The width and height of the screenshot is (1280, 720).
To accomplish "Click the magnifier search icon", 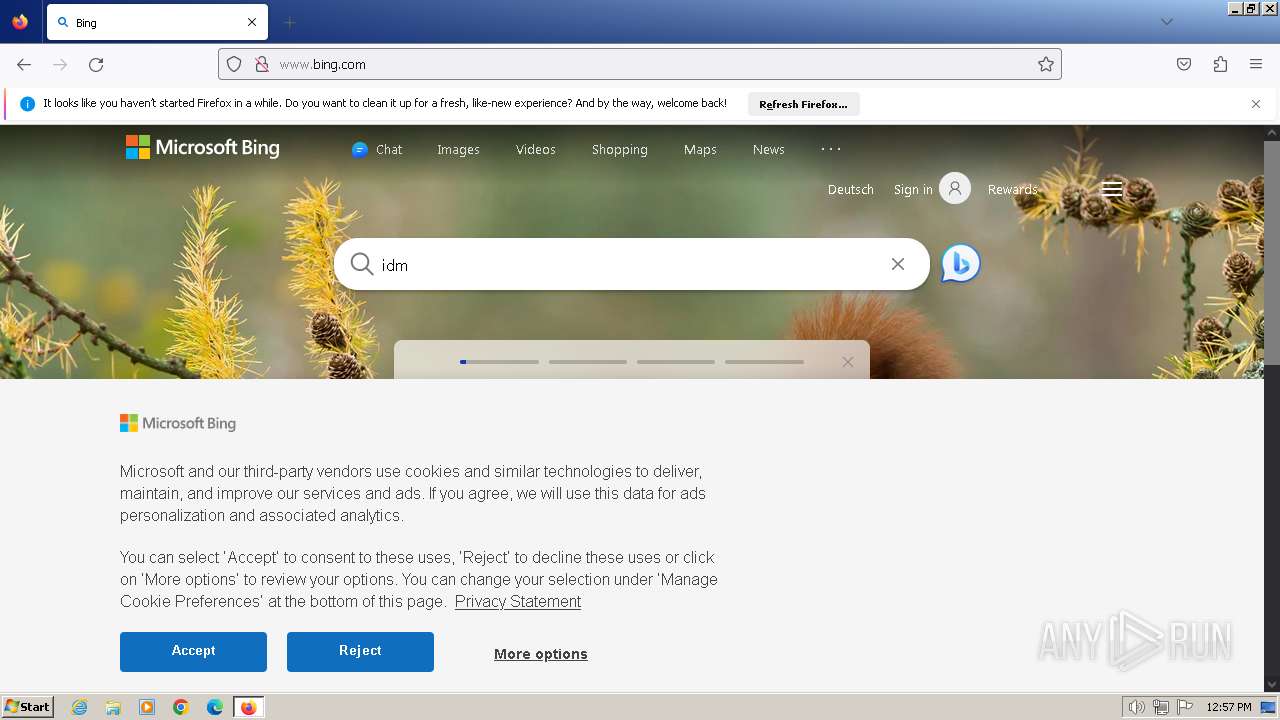I will (x=362, y=264).
